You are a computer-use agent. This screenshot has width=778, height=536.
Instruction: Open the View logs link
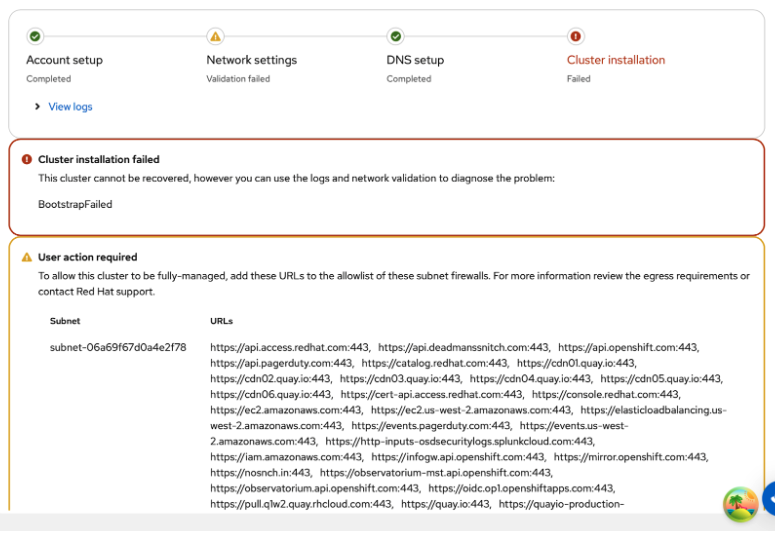pos(70,106)
